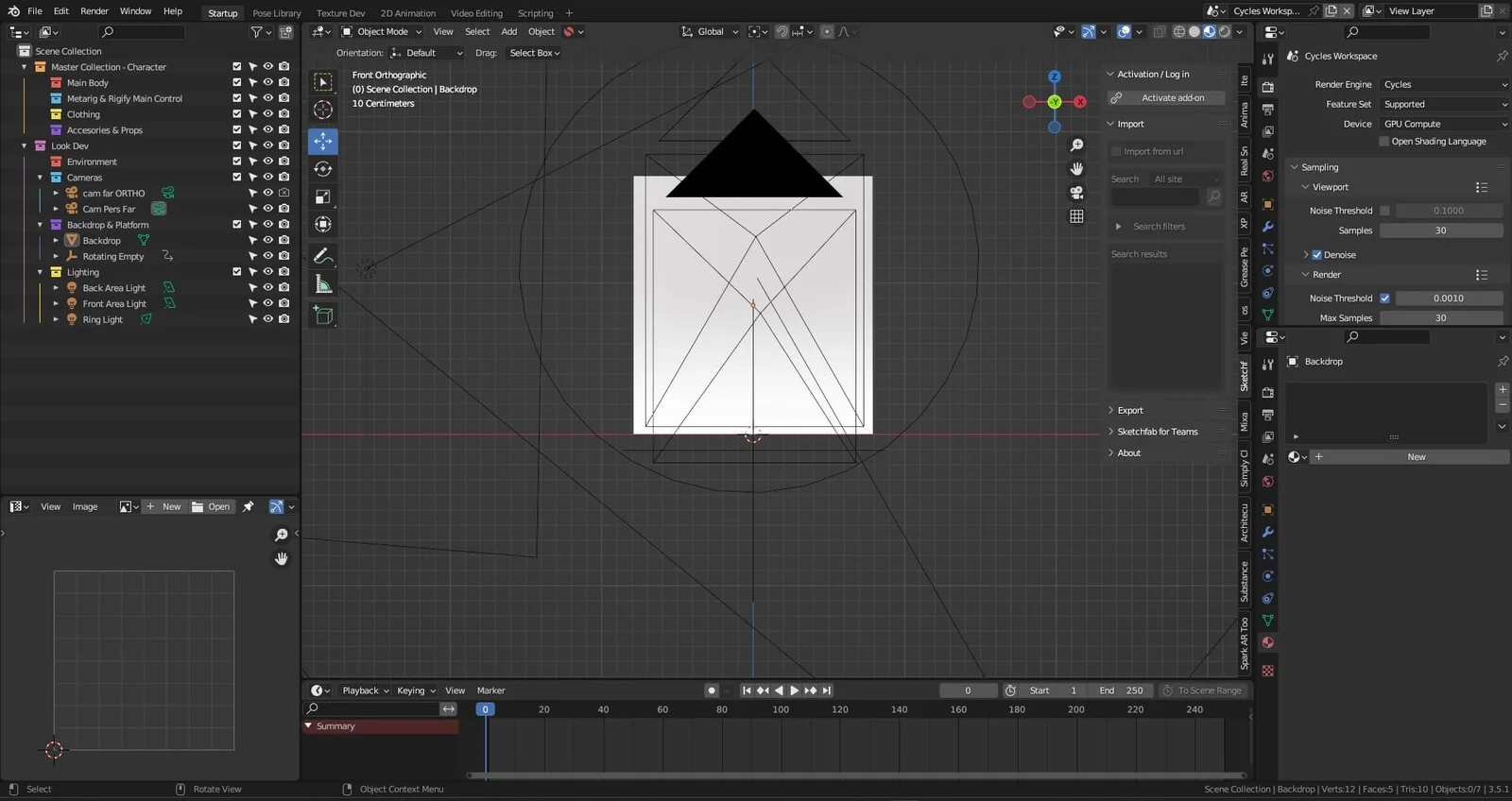
Task: Click the New material button
Action: tap(1416, 457)
